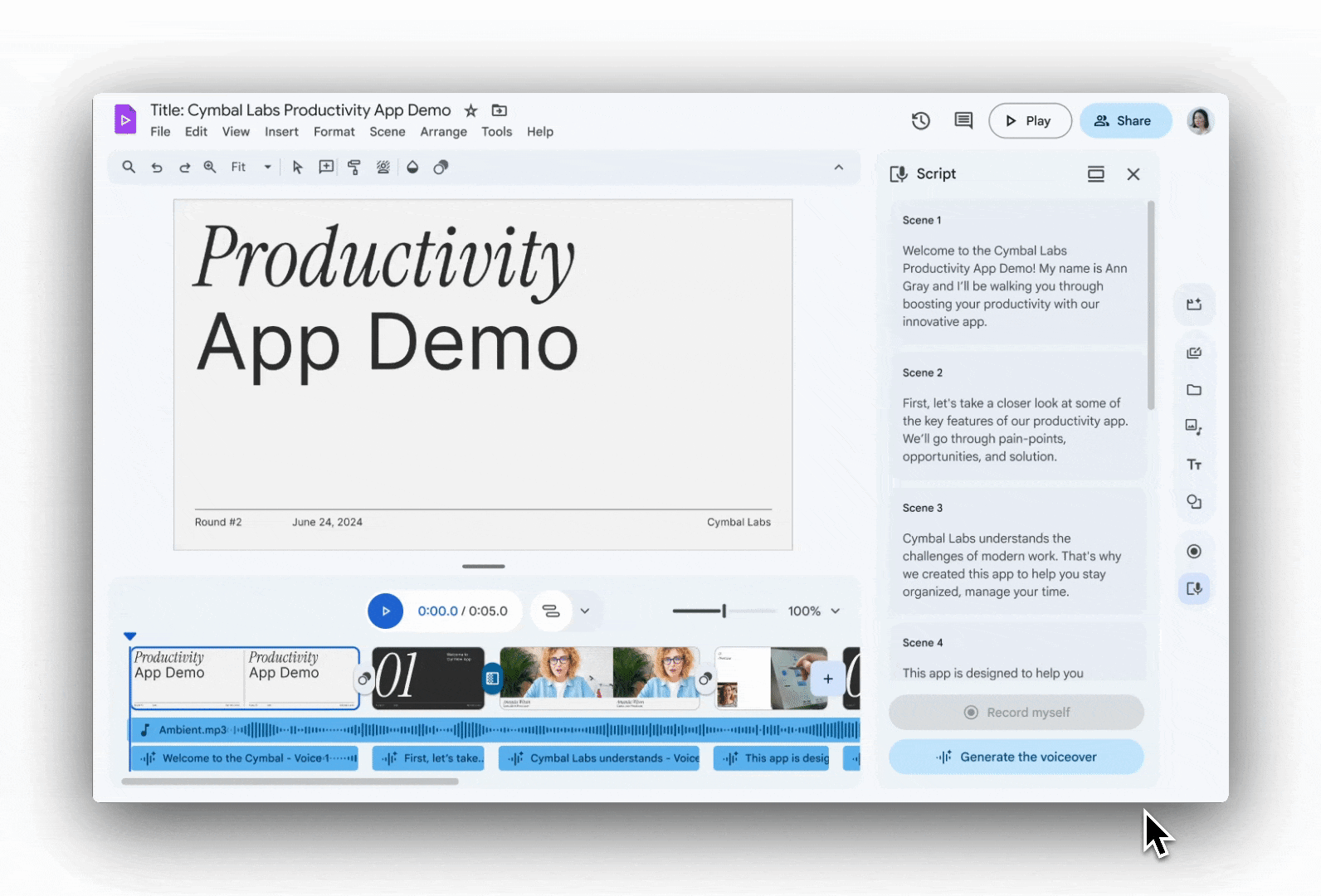Collapse the toolbar with the chevron

pos(839,167)
